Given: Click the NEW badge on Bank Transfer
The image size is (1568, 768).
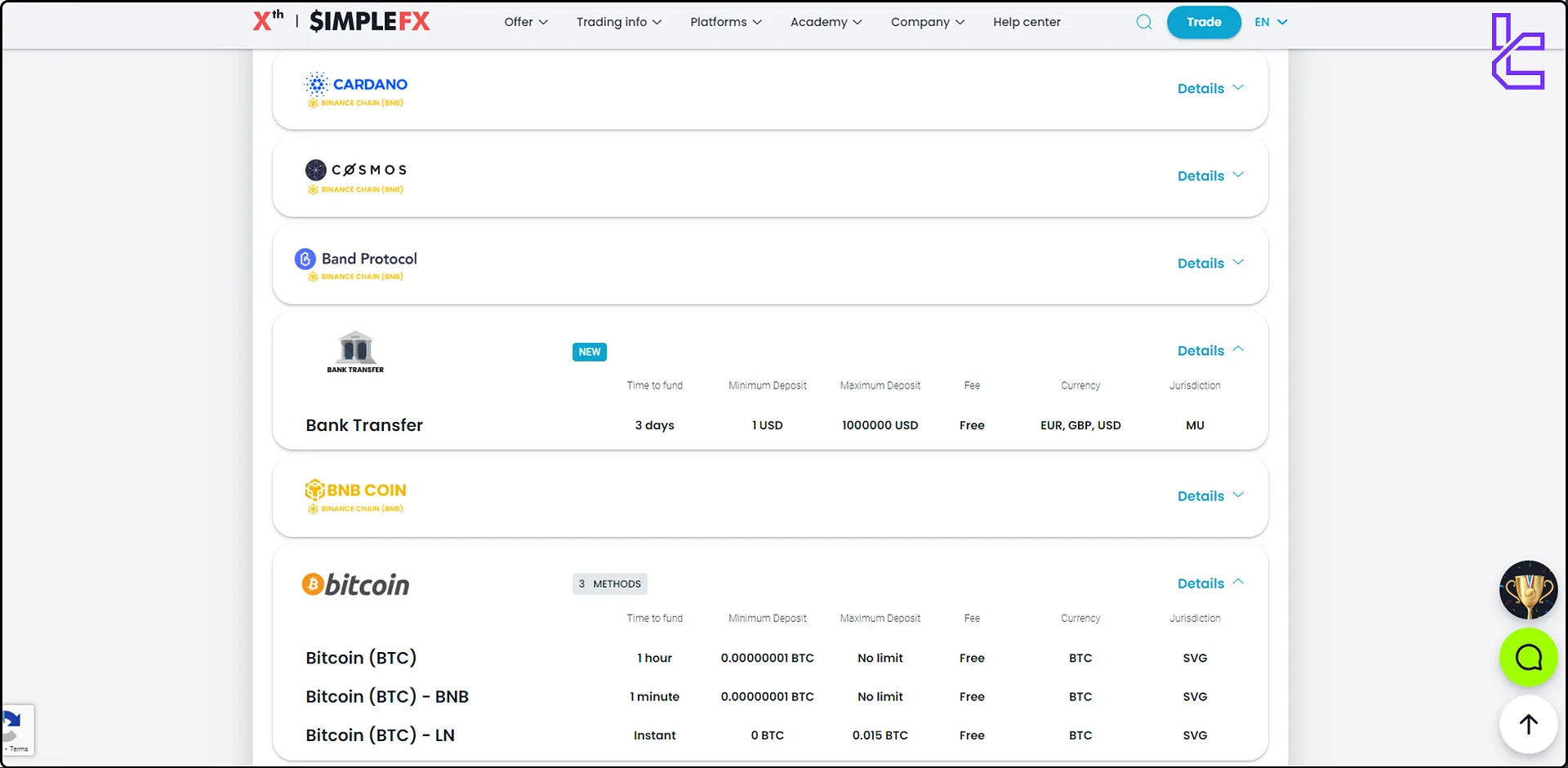Looking at the screenshot, I should (589, 352).
